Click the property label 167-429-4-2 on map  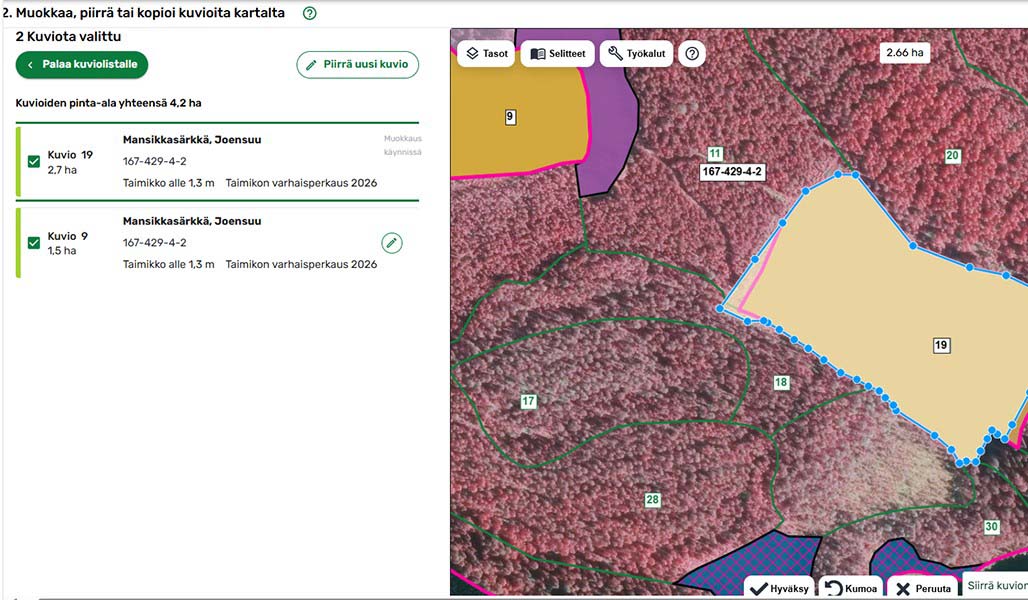732,172
